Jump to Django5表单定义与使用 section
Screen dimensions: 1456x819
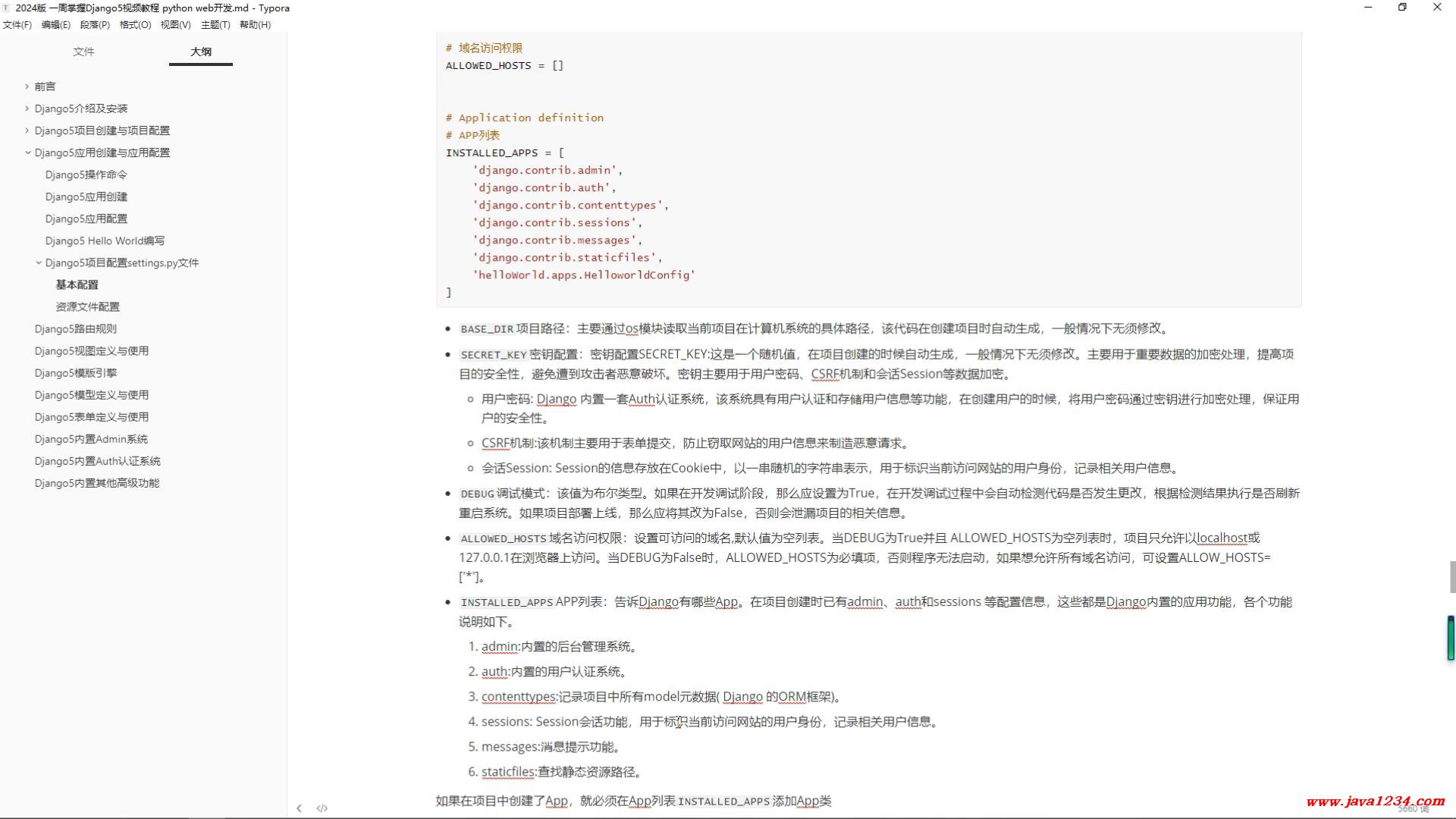(x=91, y=416)
